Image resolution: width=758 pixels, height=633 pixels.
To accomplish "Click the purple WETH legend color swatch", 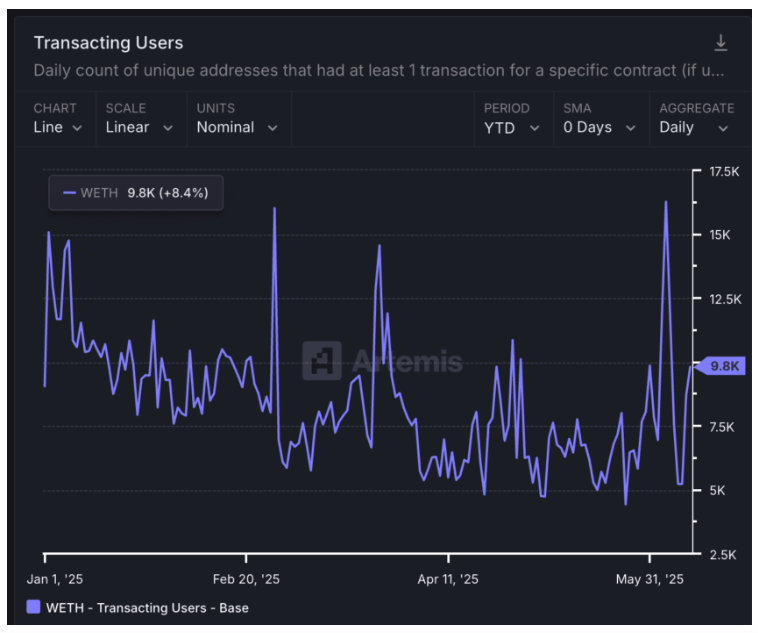I will 34,607.
